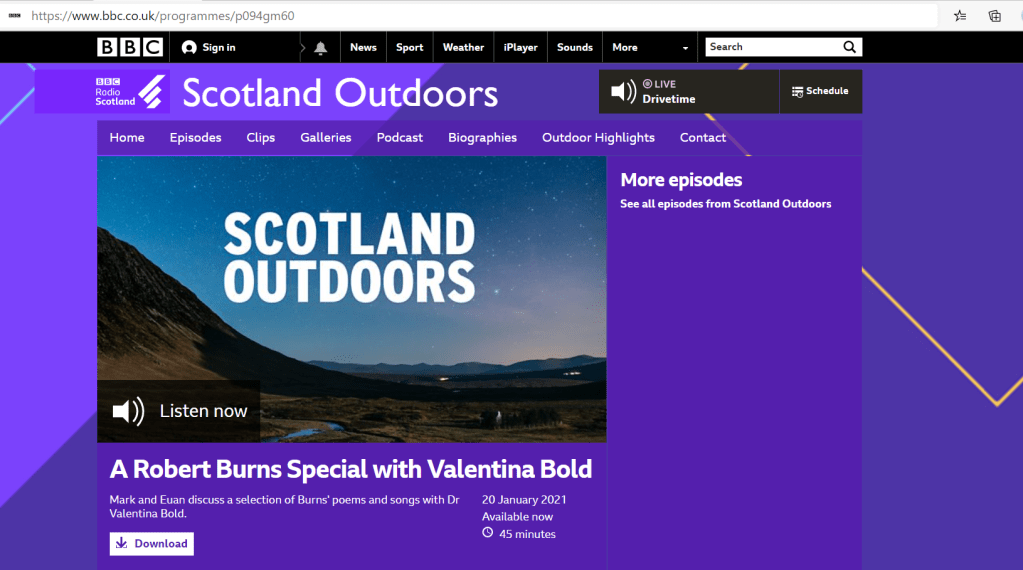Open the Galleries tab

(x=325, y=138)
